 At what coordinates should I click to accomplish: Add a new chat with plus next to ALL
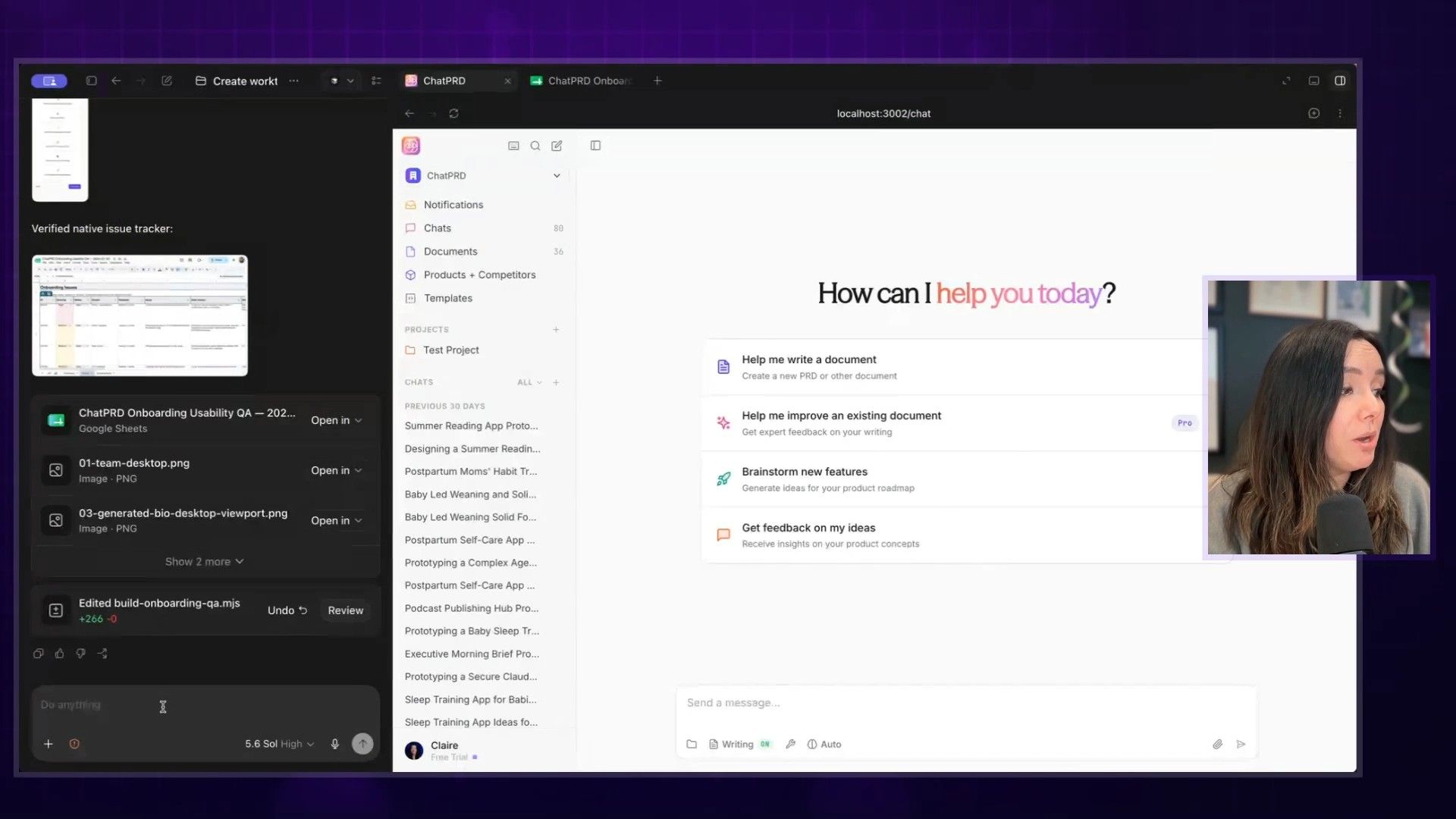[x=556, y=382]
